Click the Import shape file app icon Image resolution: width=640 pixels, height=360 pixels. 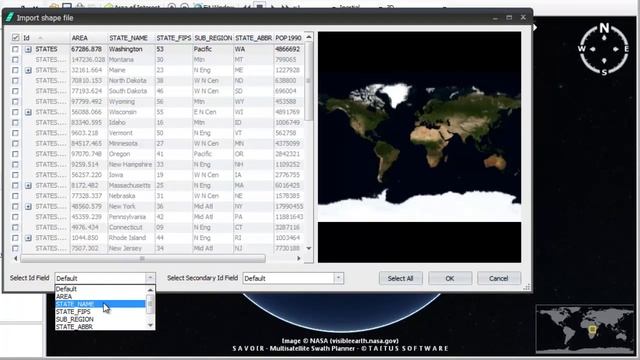coord(9,18)
